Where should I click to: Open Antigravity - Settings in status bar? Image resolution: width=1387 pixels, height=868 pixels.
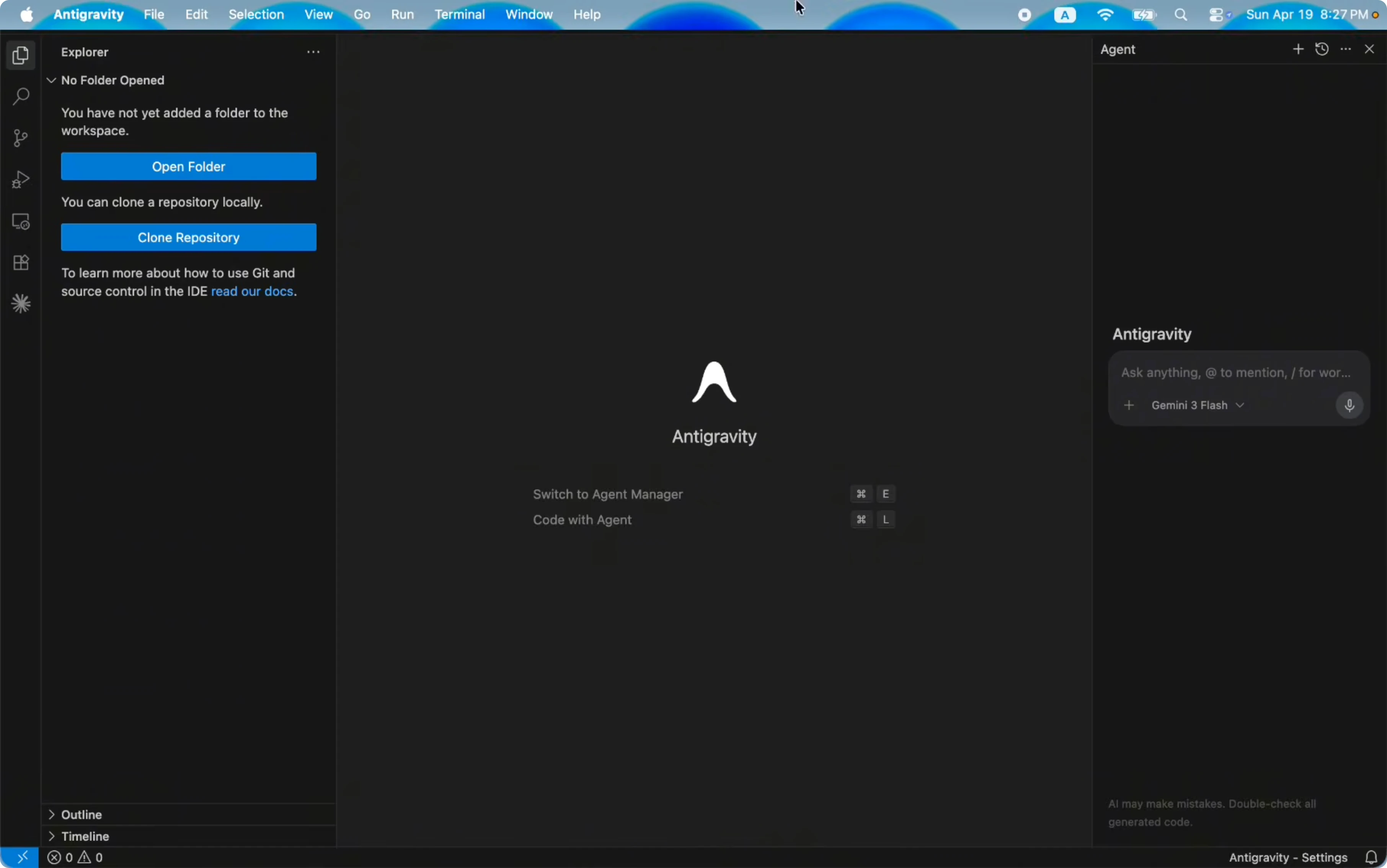(x=1287, y=857)
